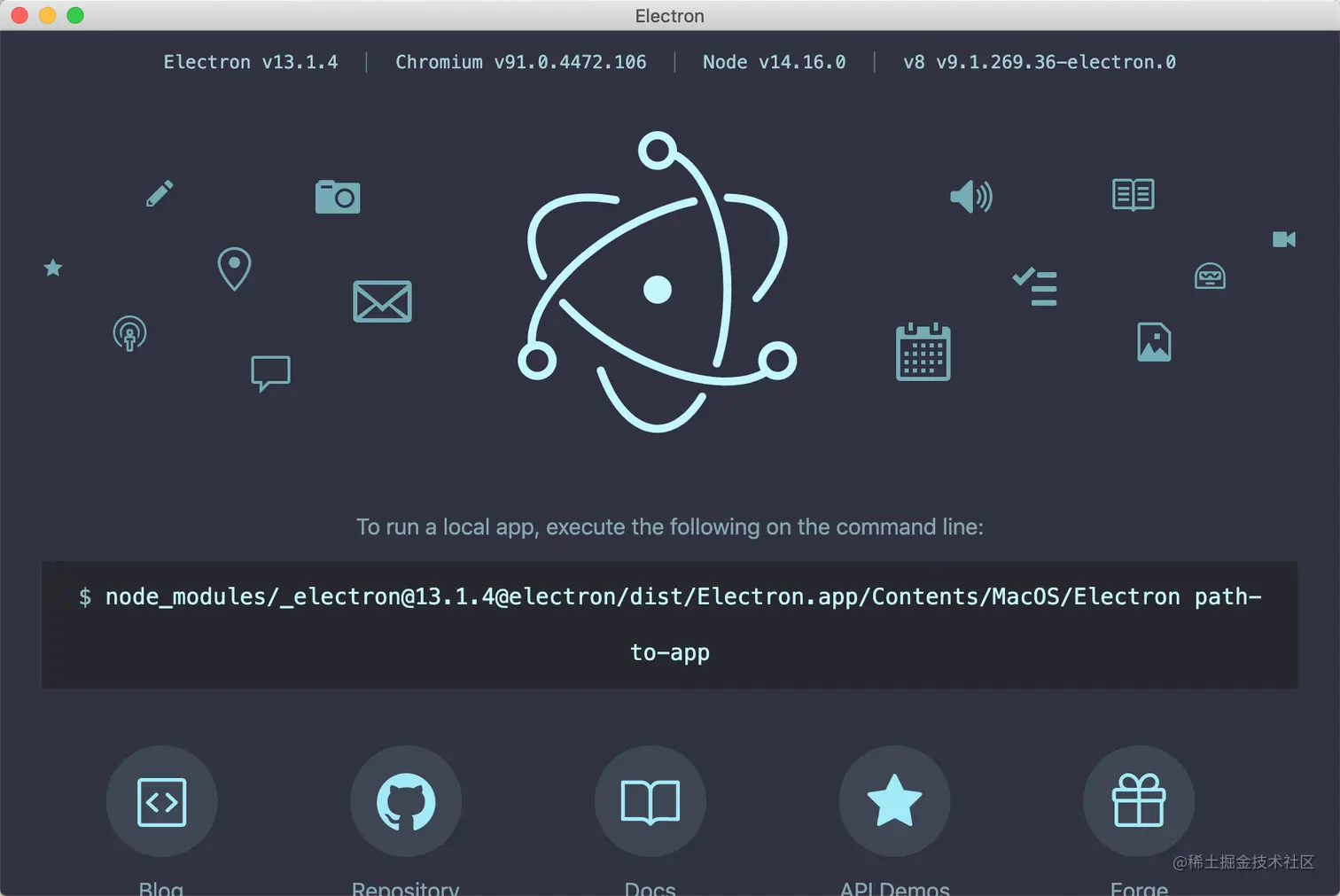Click the Blog link label
The width and height of the screenshot is (1340, 896).
coord(161,888)
